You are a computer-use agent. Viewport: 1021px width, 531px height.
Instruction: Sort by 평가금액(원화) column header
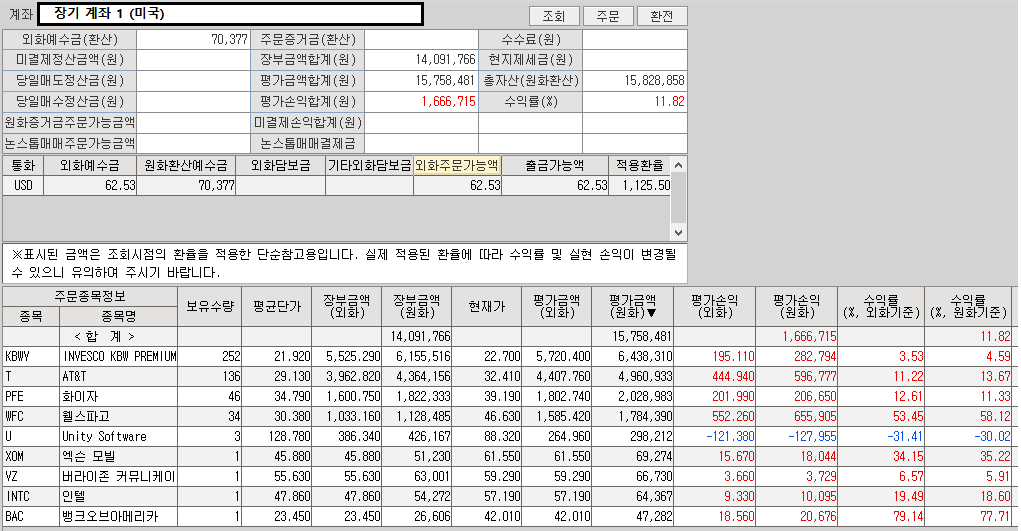[632, 306]
